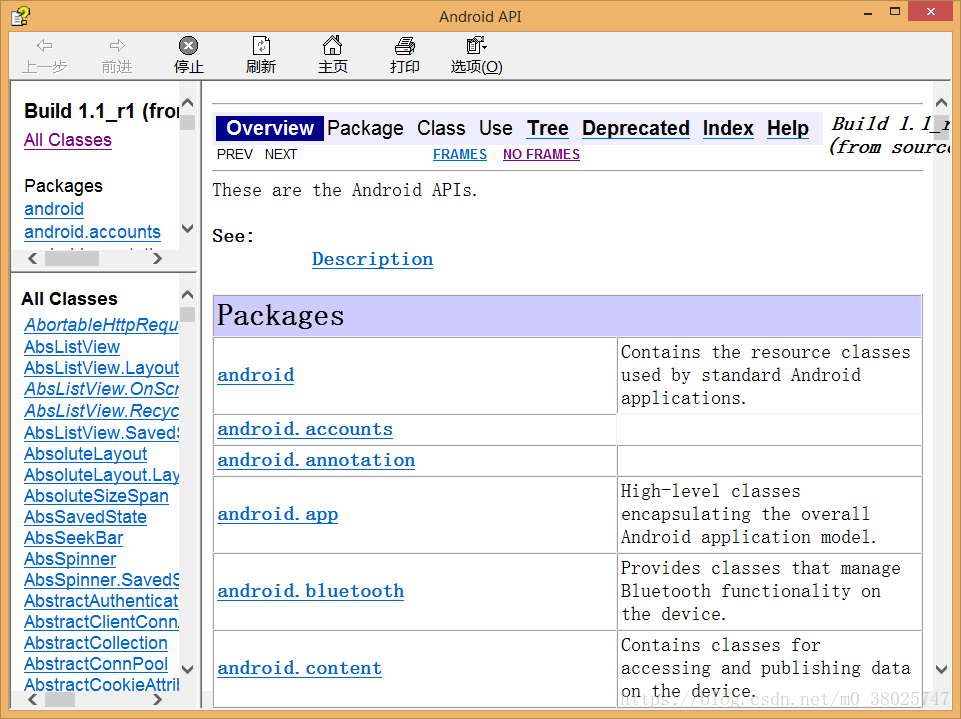Click up arrow of All Classes scrollbar

[188, 295]
